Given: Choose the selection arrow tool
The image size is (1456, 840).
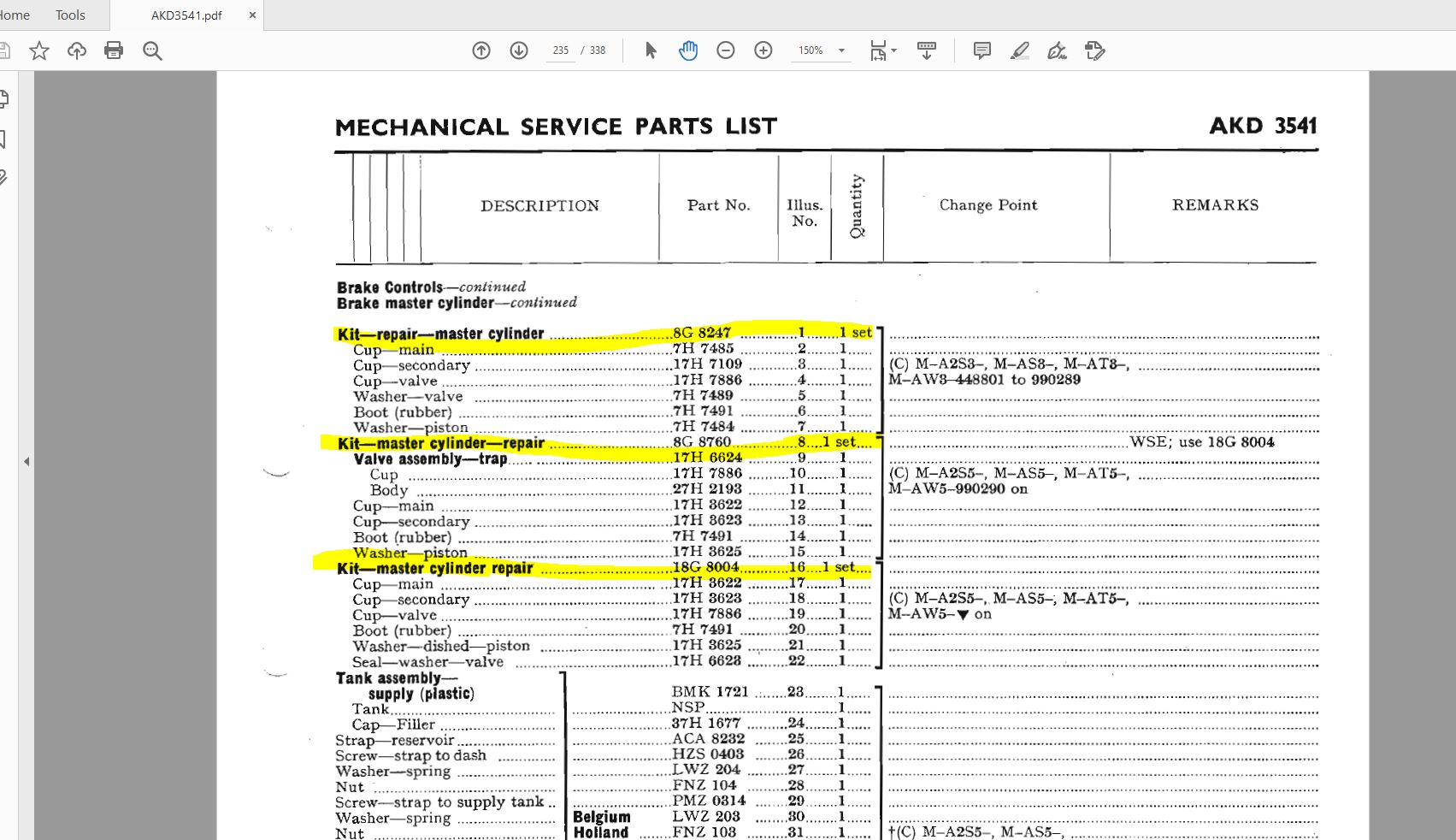Looking at the screenshot, I should click(651, 50).
